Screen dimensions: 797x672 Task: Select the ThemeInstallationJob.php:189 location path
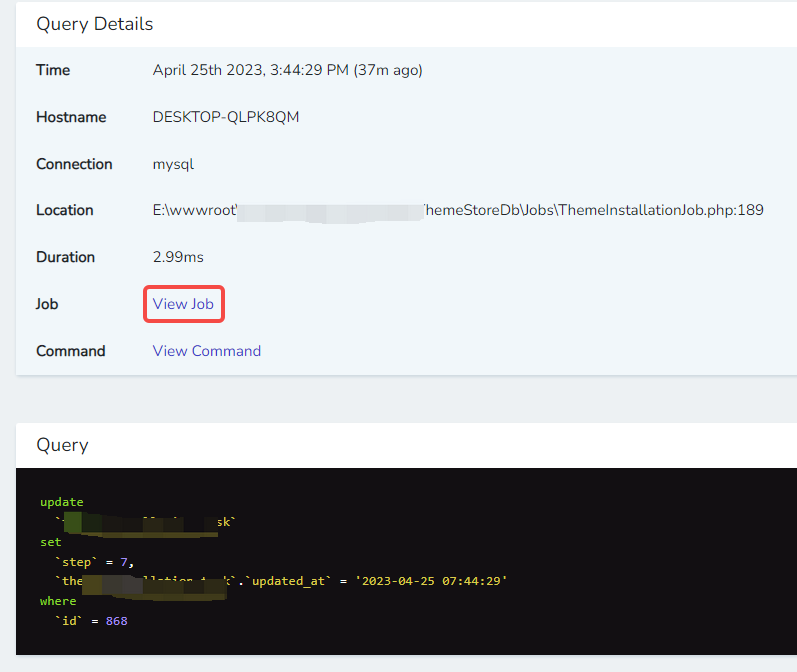pos(458,210)
